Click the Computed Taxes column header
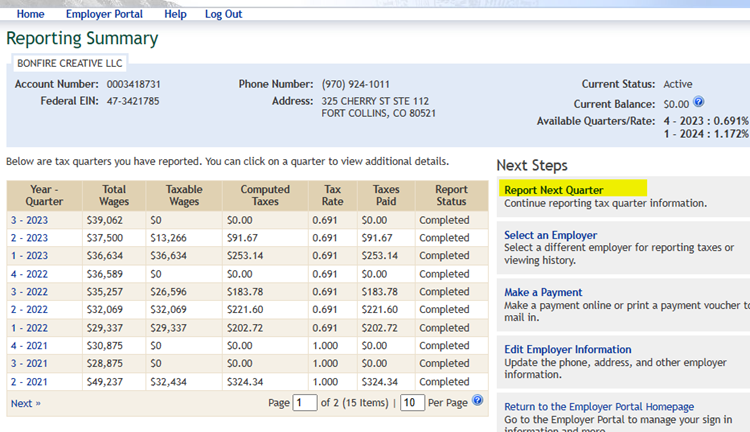The height and width of the screenshot is (432, 750). [265, 195]
